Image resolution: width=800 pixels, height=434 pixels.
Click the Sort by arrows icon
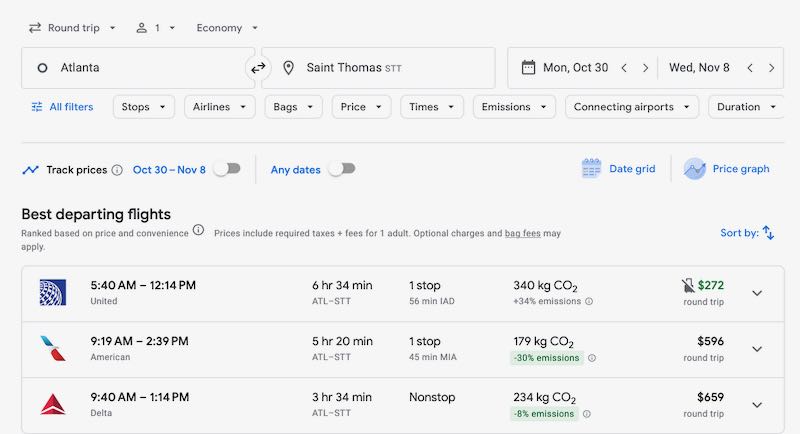(x=768, y=233)
